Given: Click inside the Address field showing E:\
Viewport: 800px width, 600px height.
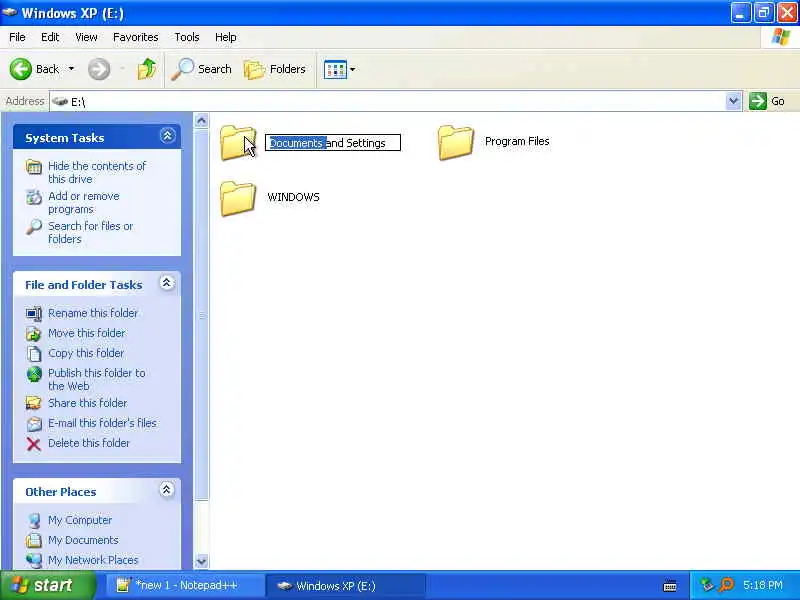Looking at the screenshot, I should coord(388,102).
